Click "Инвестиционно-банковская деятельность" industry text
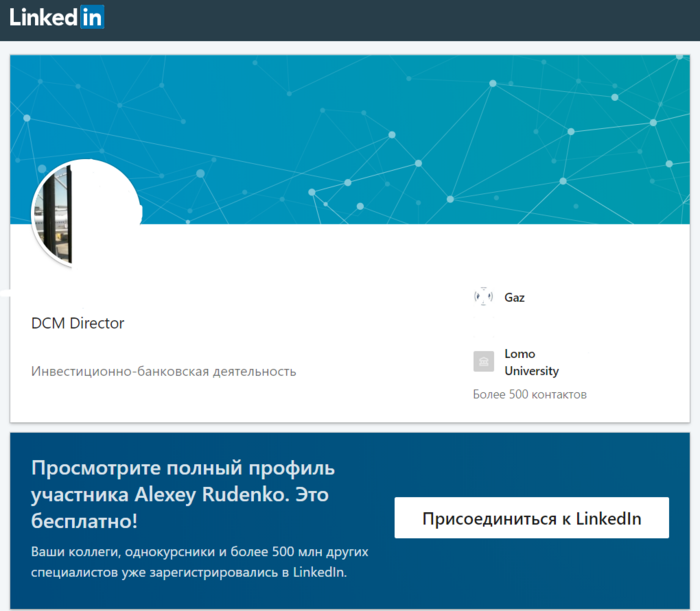This screenshot has height=611, width=700. point(164,371)
